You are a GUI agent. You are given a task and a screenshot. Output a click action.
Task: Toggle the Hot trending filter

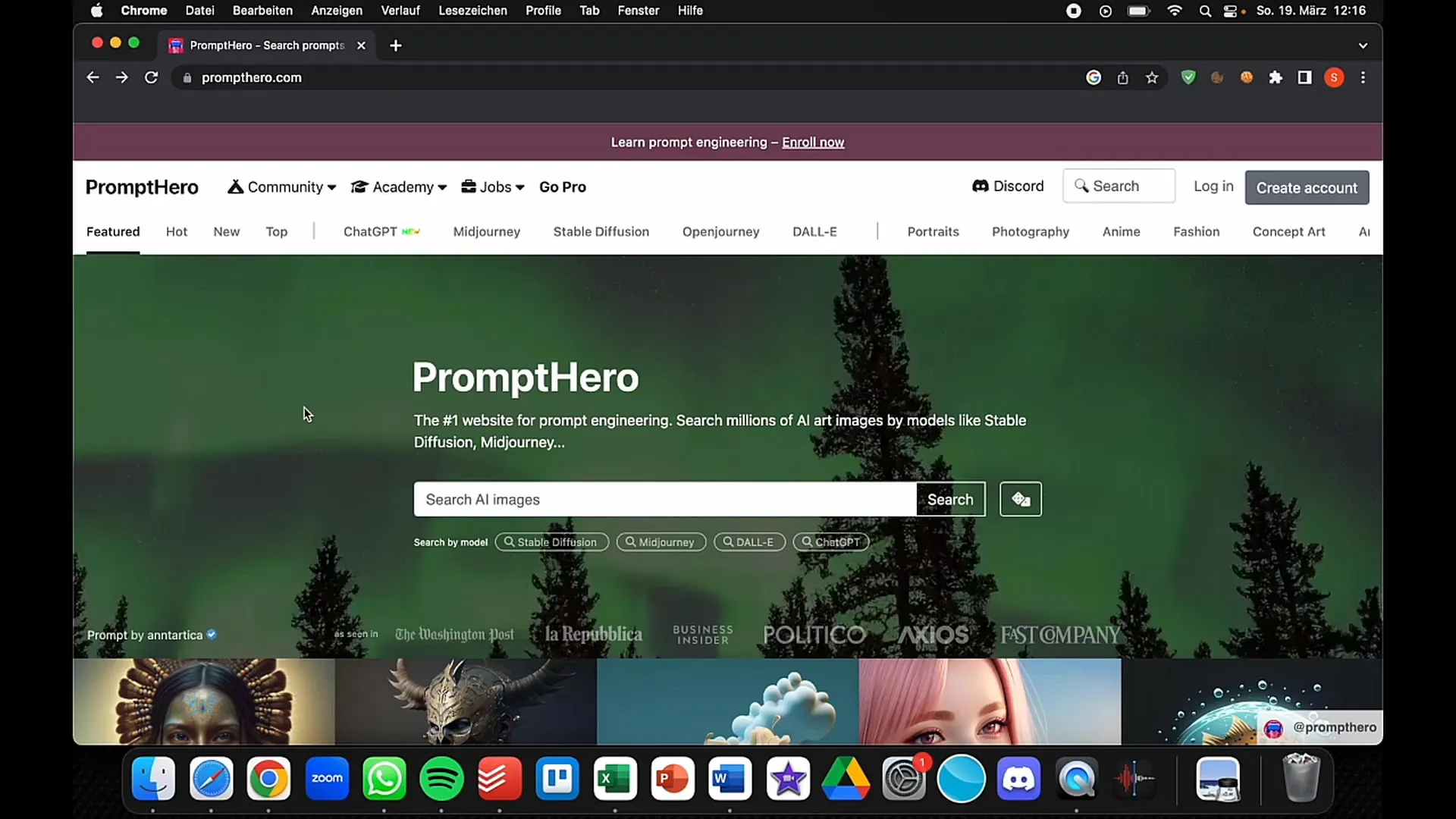click(176, 231)
